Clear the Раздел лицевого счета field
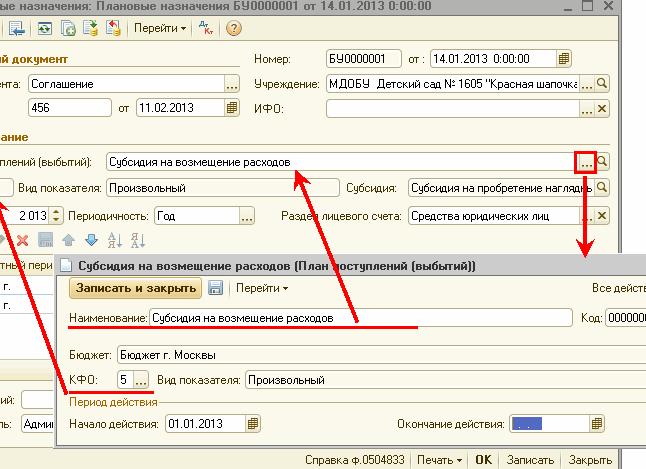Viewport: 646px width, 469px height. point(602,215)
